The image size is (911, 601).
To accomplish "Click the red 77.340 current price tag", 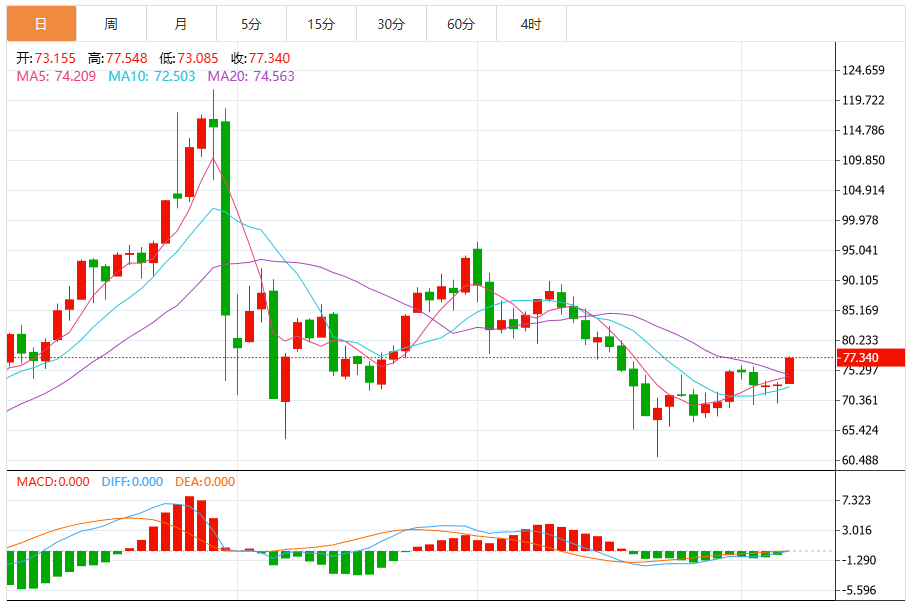I will point(870,357).
